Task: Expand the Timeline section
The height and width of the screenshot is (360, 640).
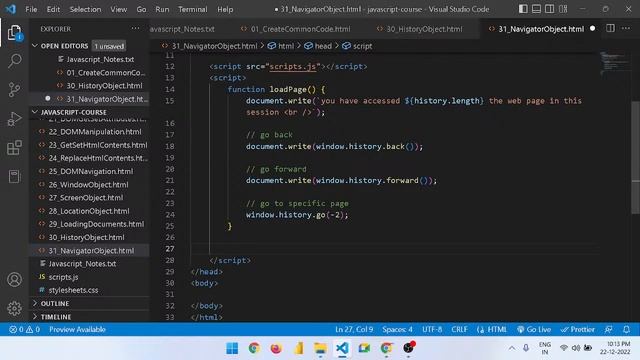Action: point(56,316)
